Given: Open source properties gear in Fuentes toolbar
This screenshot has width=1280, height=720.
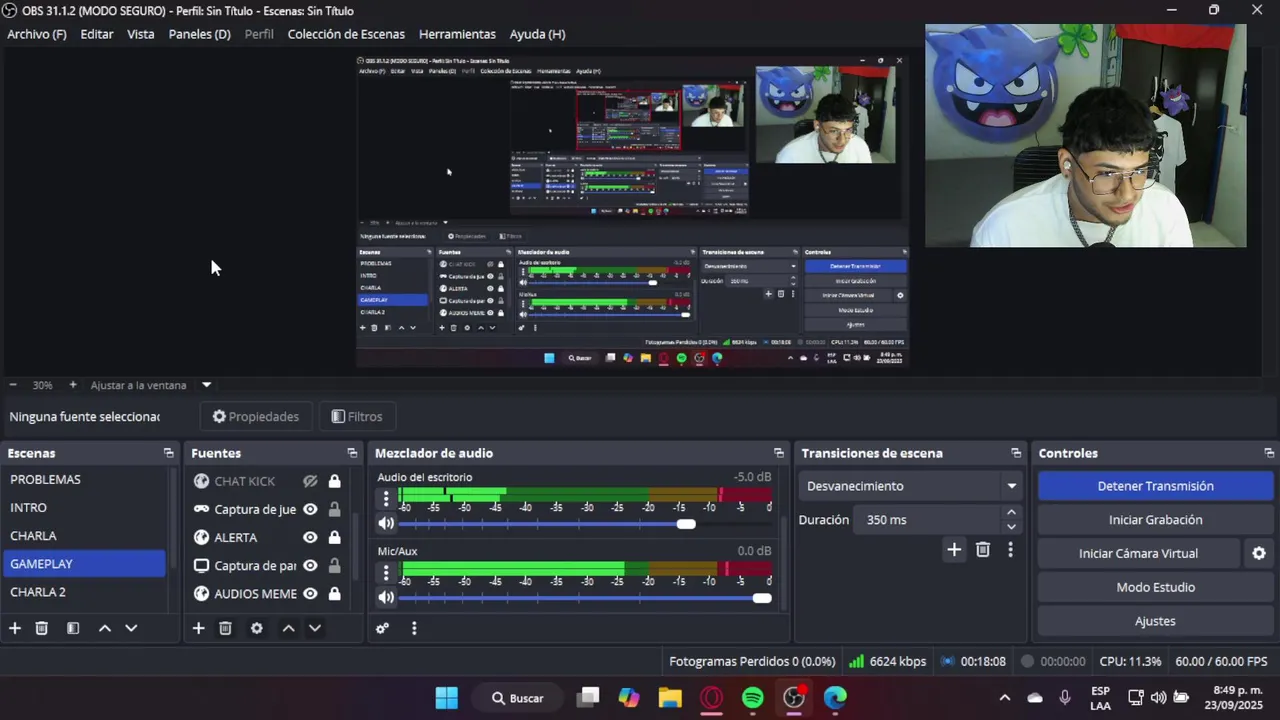Looking at the screenshot, I should coord(257,628).
